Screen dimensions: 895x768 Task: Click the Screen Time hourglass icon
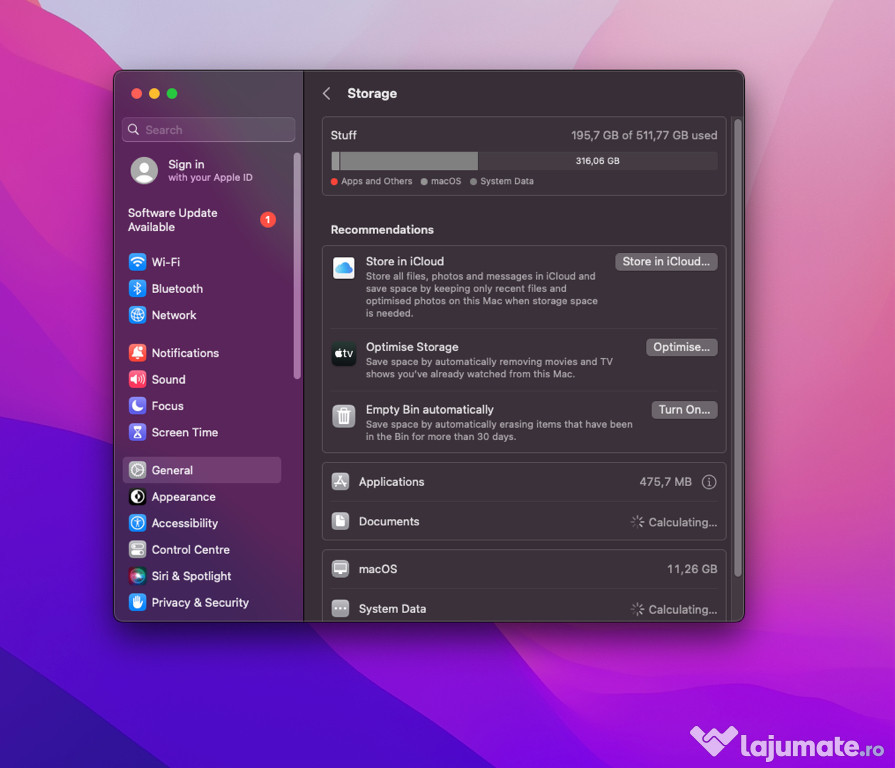point(137,432)
